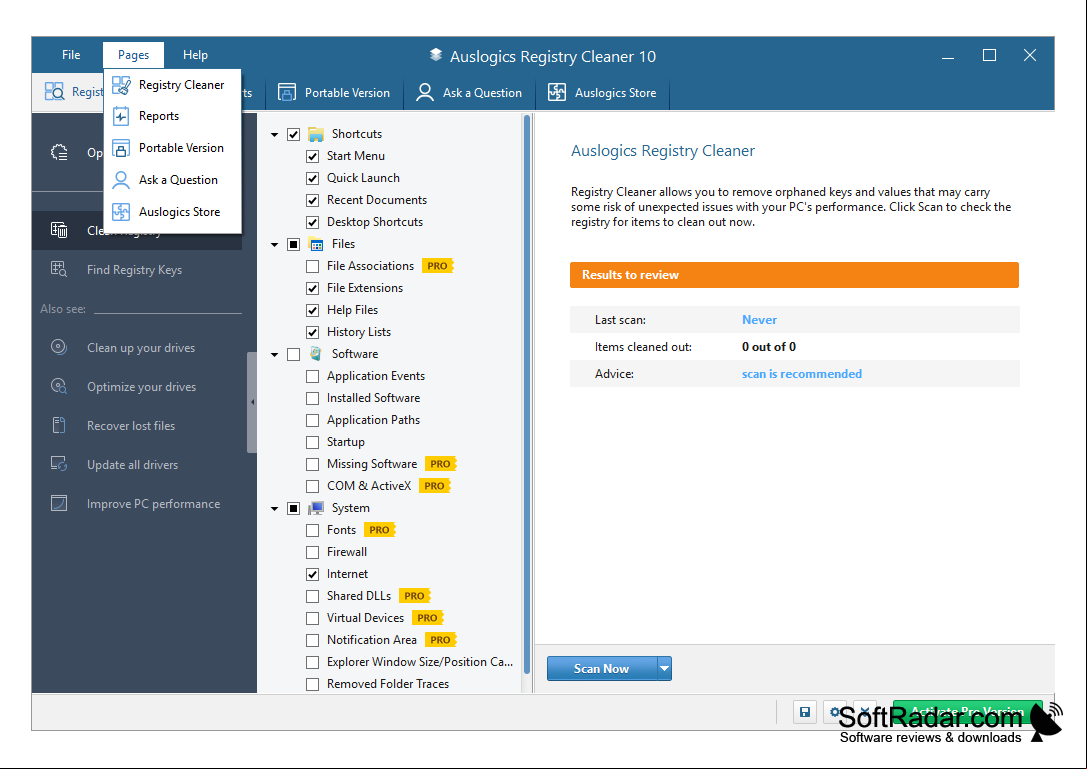Enable the Application Events checkbox
The height and width of the screenshot is (769, 1087).
(313, 377)
